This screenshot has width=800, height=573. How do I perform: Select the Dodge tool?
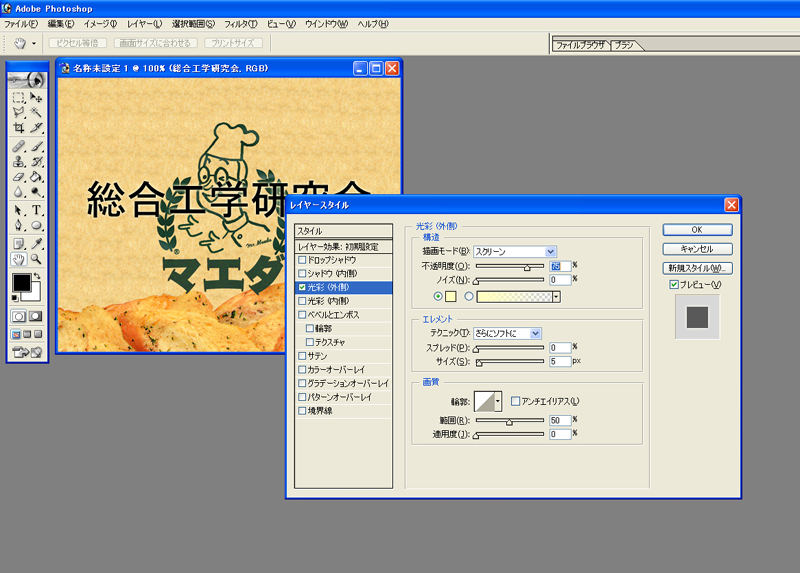(x=36, y=192)
